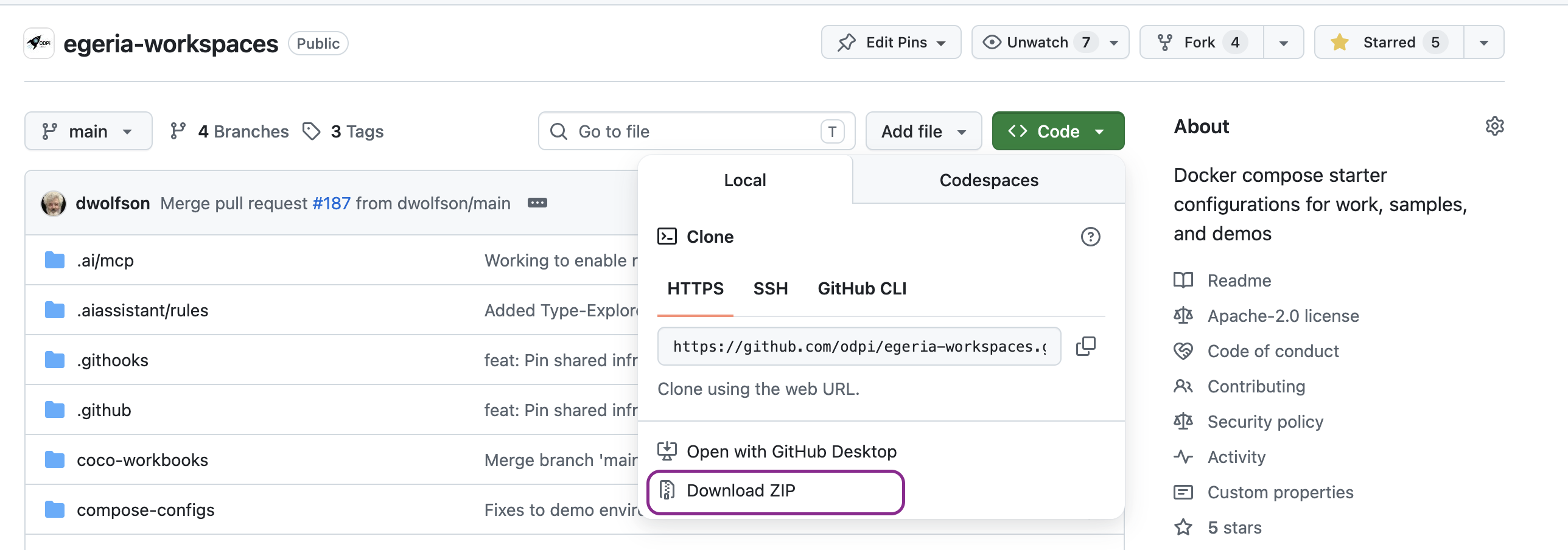
Task: Open About settings gear icon
Action: (x=1495, y=126)
